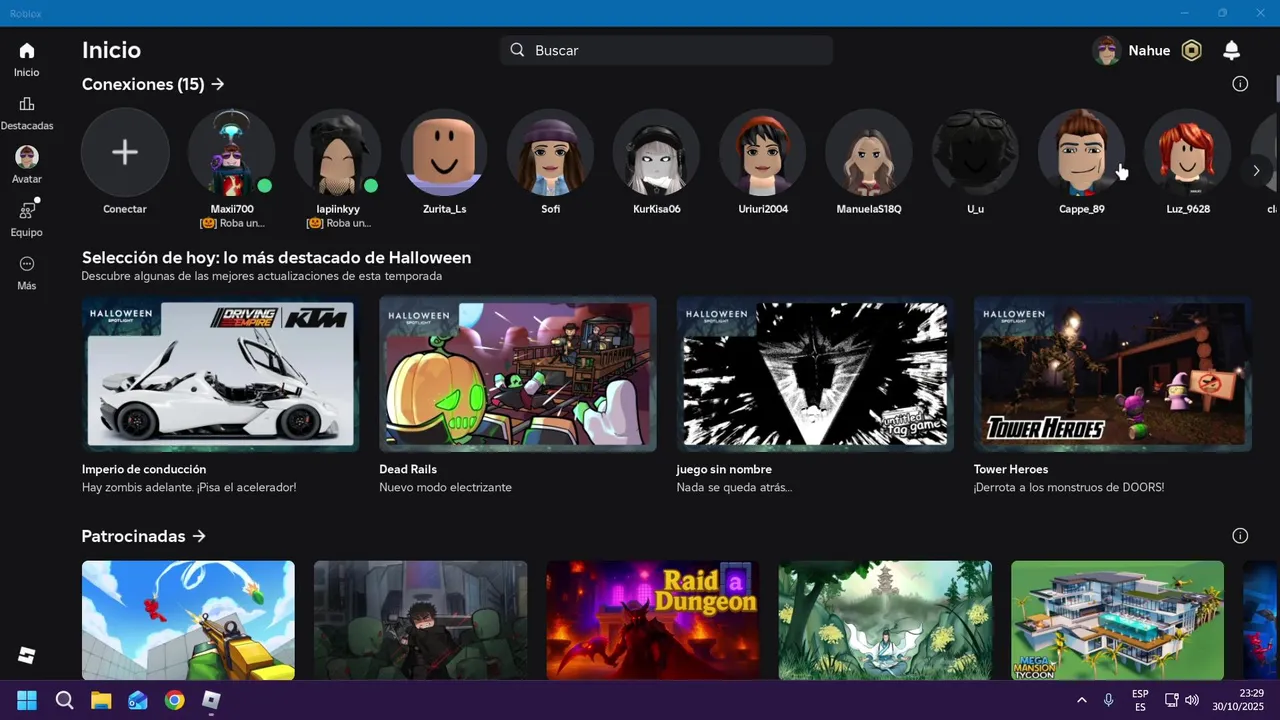Open Mega Mansion Tycoon sponsored game
The width and height of the screenshot is (1280, 720).
coord(1117,620)
